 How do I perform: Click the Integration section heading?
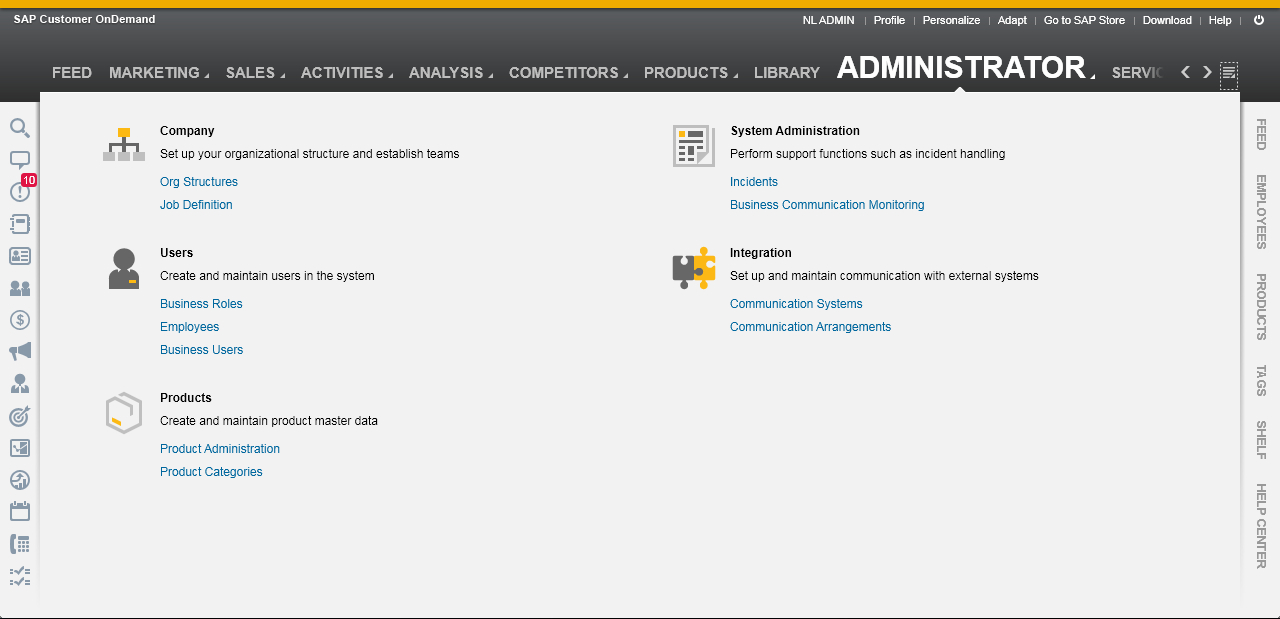pyautogui.click(x=761, y=253)
